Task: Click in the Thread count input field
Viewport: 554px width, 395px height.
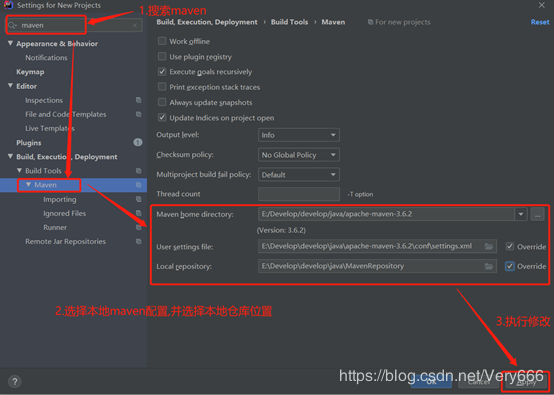Action: (x=299, y=194)
